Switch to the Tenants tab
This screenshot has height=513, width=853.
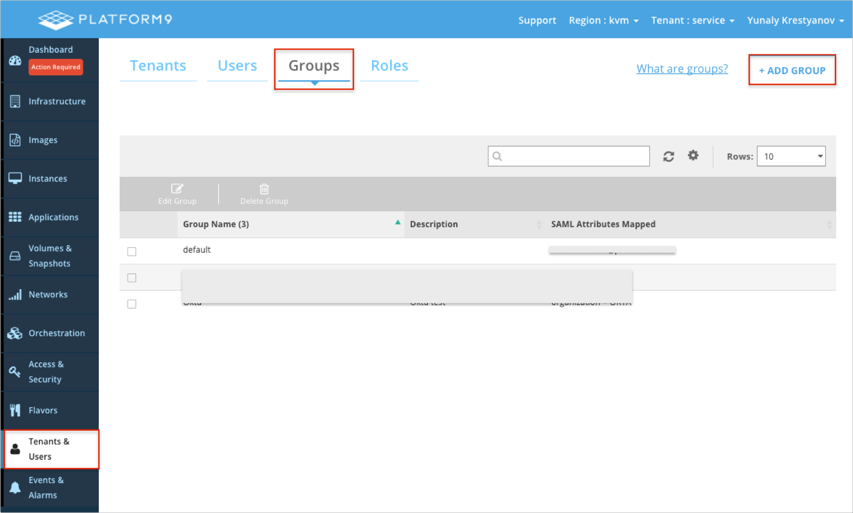pyautogui.click(x=158, y=66)
